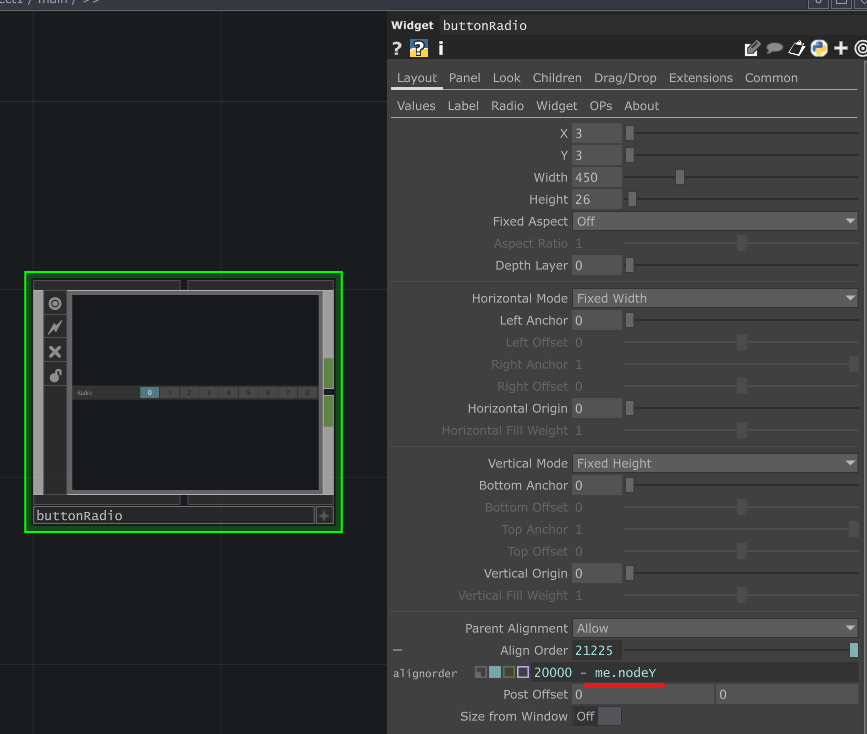Select the edit parameters pencil icon
The width and height of the screenshot is (867, 734).
pyautogui.click(x=751, y=47)
